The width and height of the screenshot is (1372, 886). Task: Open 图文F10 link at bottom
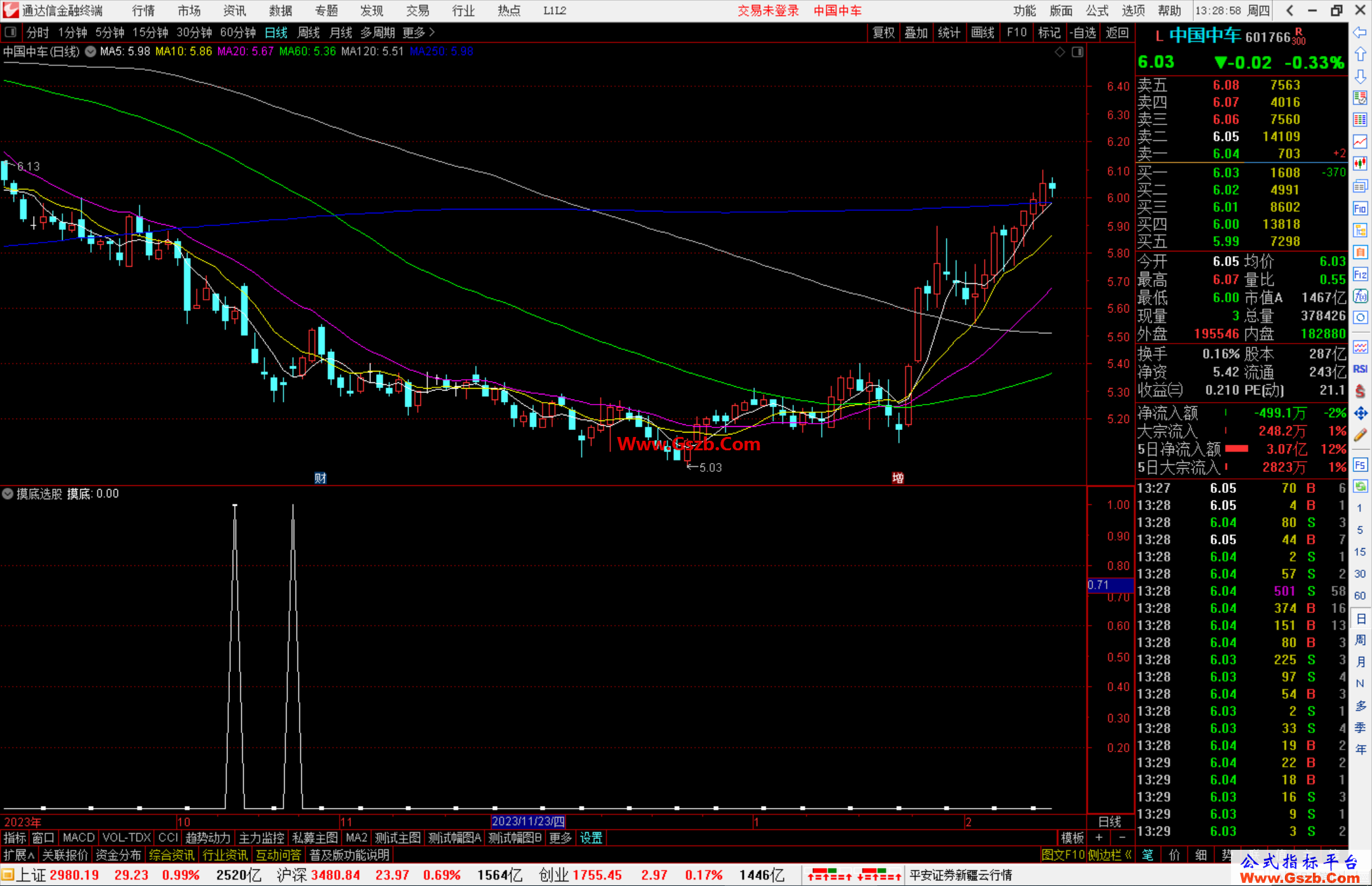(x=1063, y=855)
